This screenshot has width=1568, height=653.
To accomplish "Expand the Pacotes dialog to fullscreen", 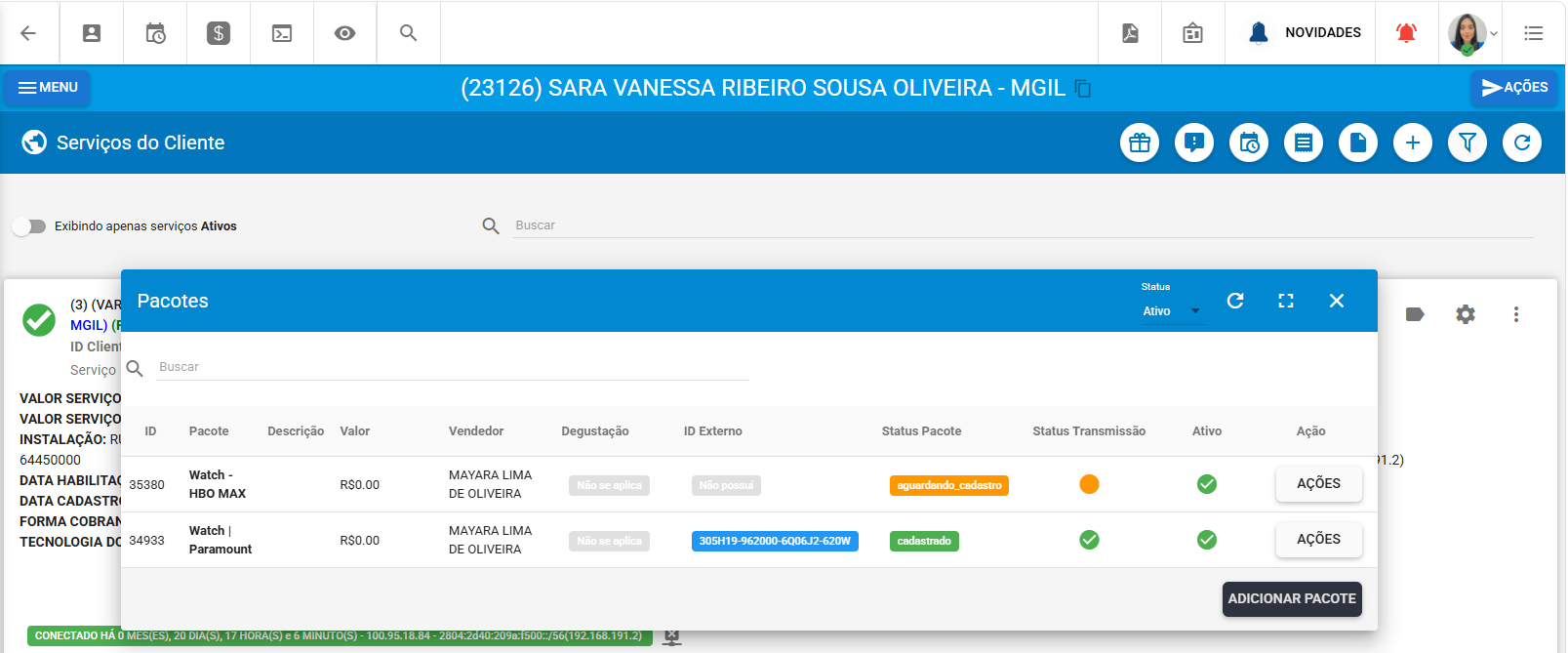I will [1286, 301].
